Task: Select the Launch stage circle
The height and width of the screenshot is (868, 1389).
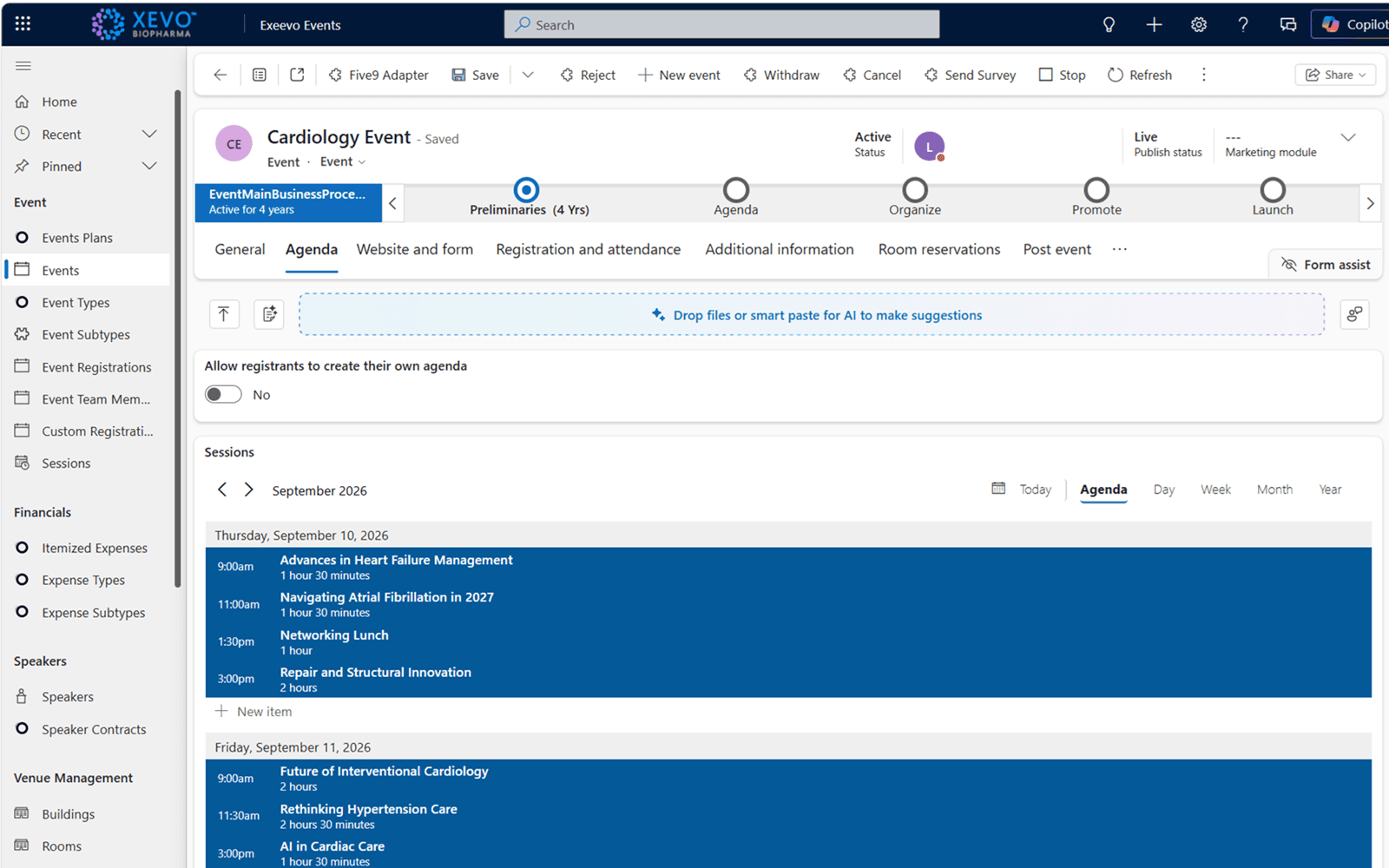Action: tap(1273, 189)
